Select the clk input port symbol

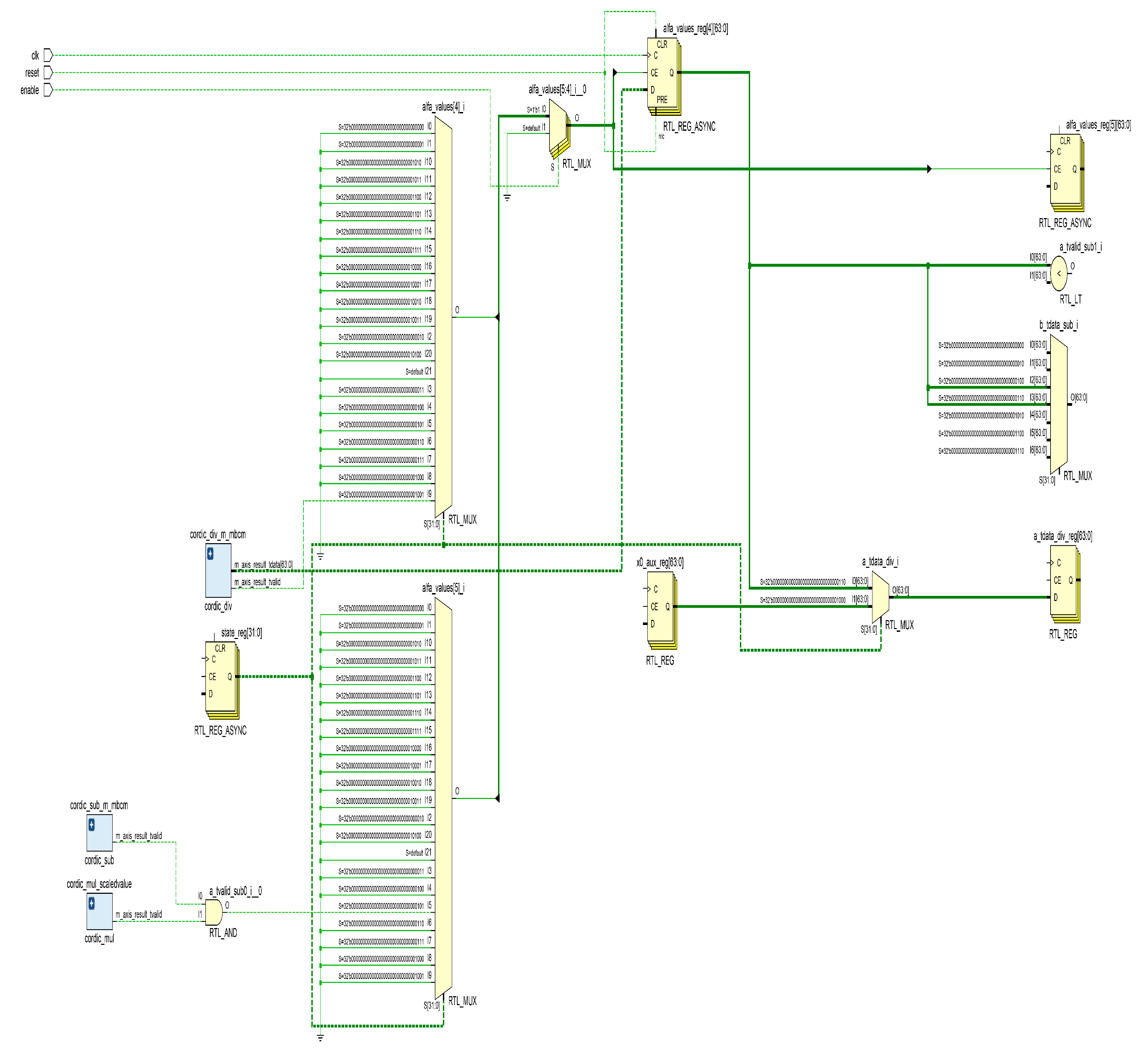(48, 55)
